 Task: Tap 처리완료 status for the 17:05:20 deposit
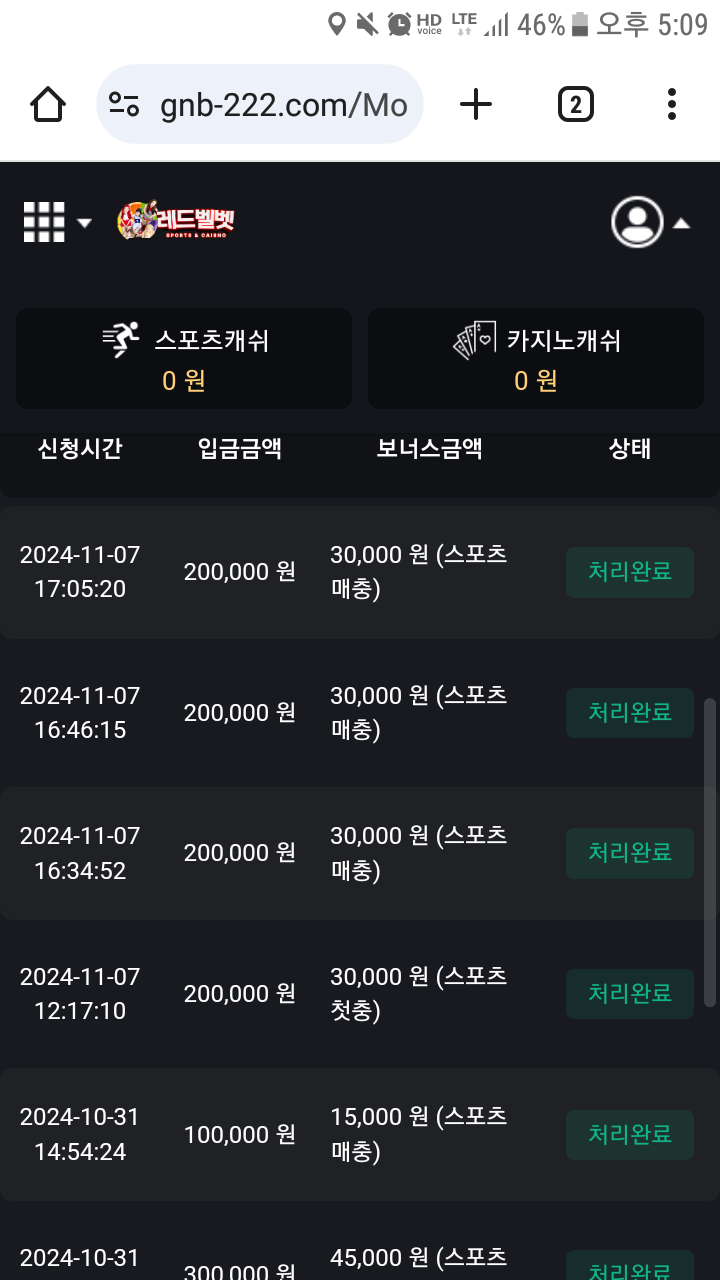click(x=629, y=572)
